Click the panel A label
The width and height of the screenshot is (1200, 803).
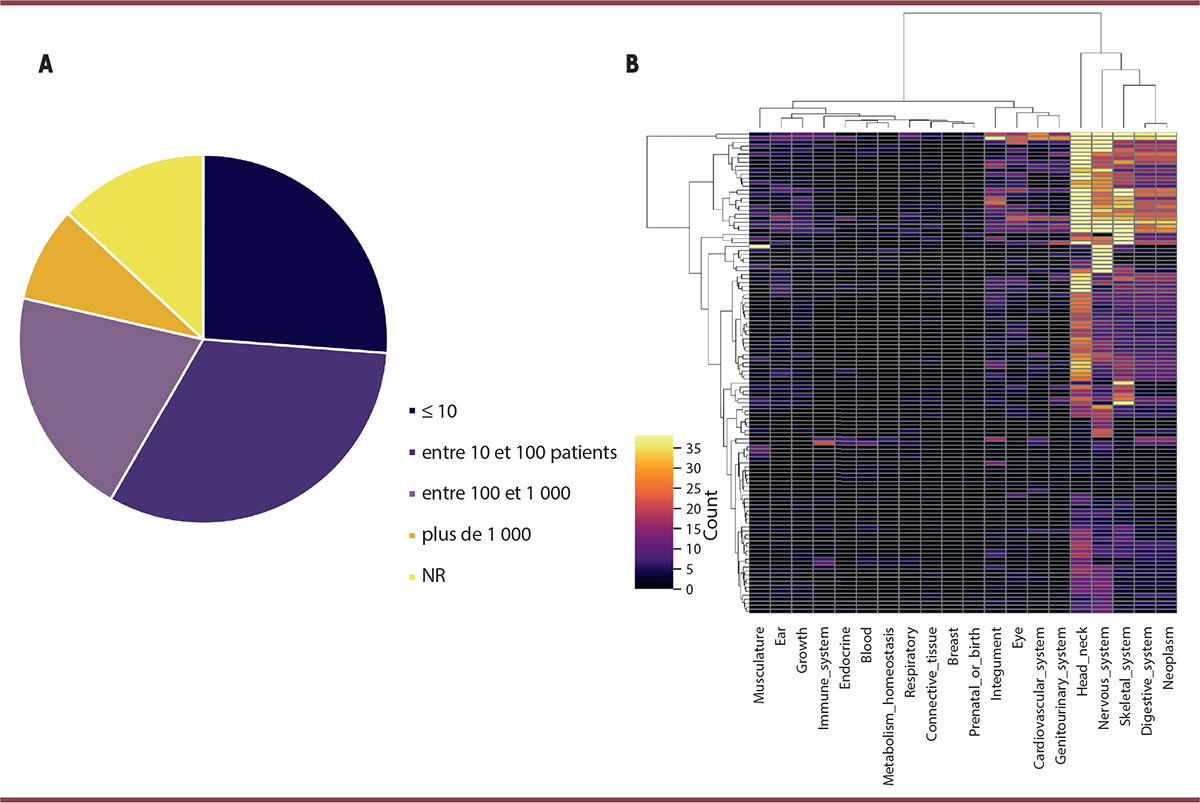(x=44, y=65)
